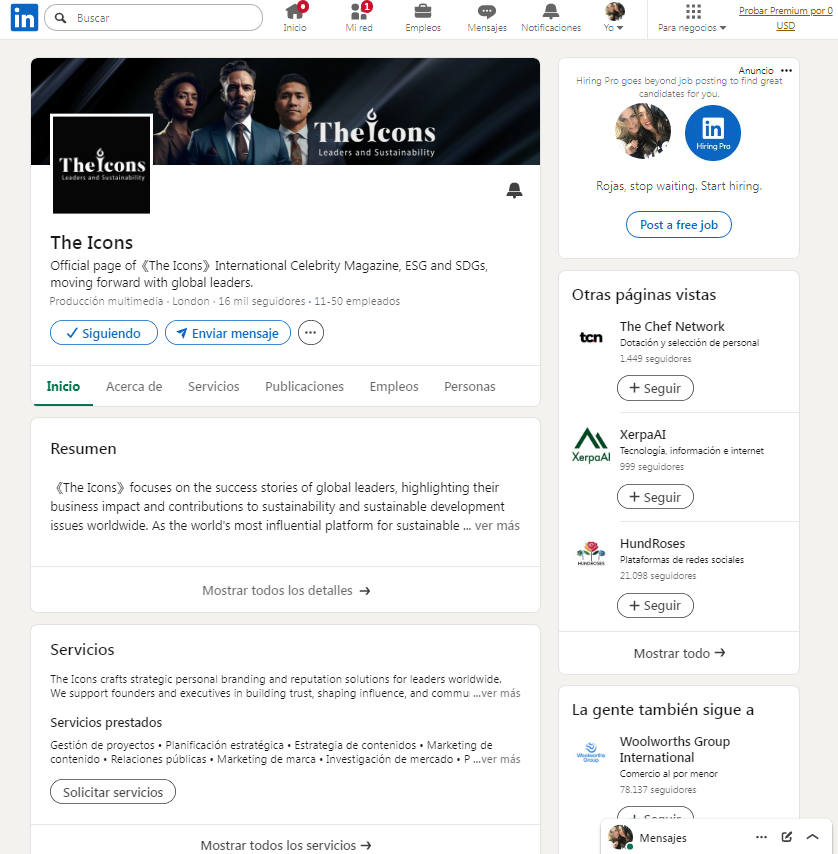Click the 11-50 empleados link
The height and width of the screenshot is (854, 838).
[x=357, y=301]
